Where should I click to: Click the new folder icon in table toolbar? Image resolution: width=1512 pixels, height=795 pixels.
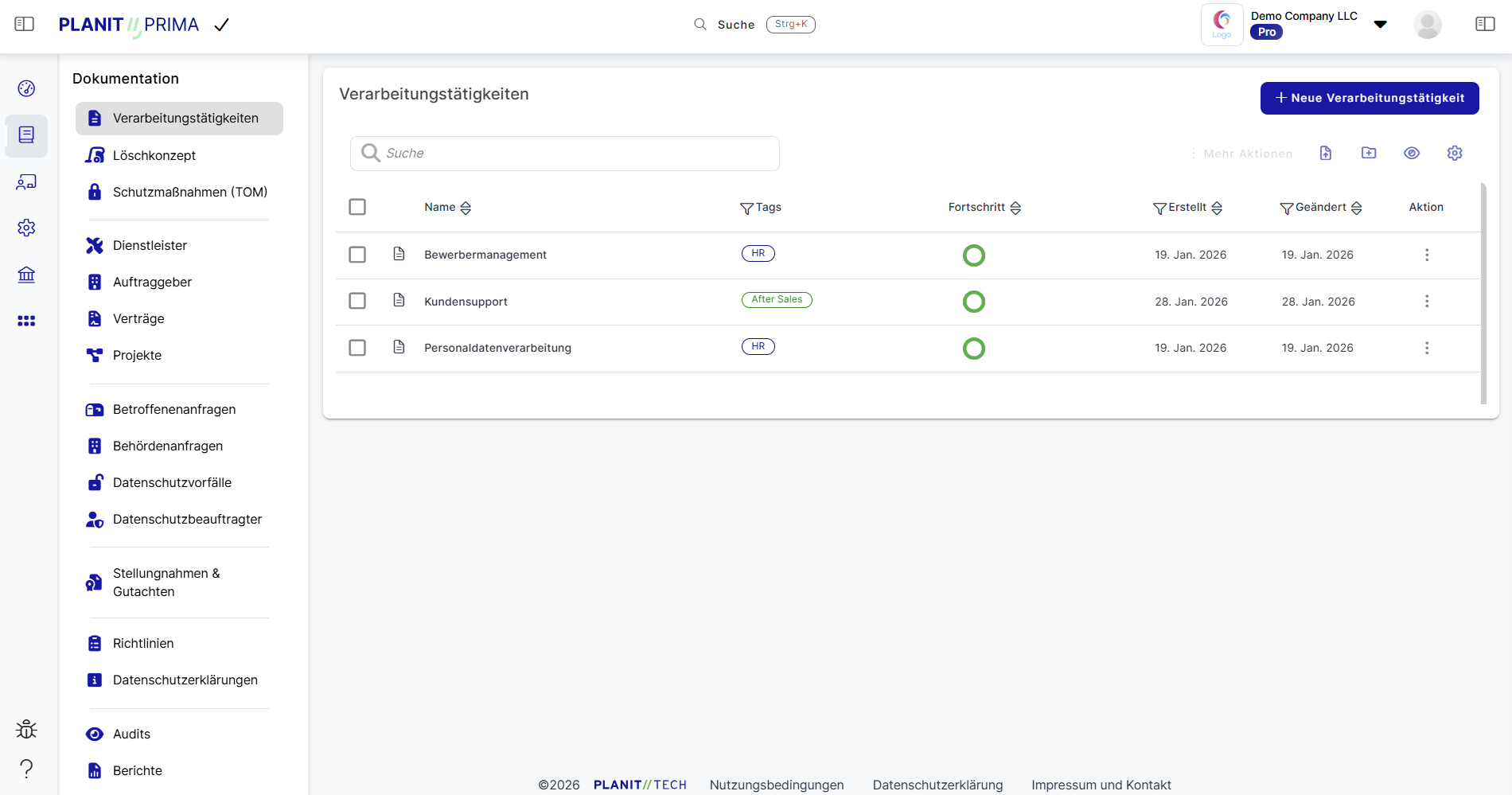click(x=1369, y=153)
